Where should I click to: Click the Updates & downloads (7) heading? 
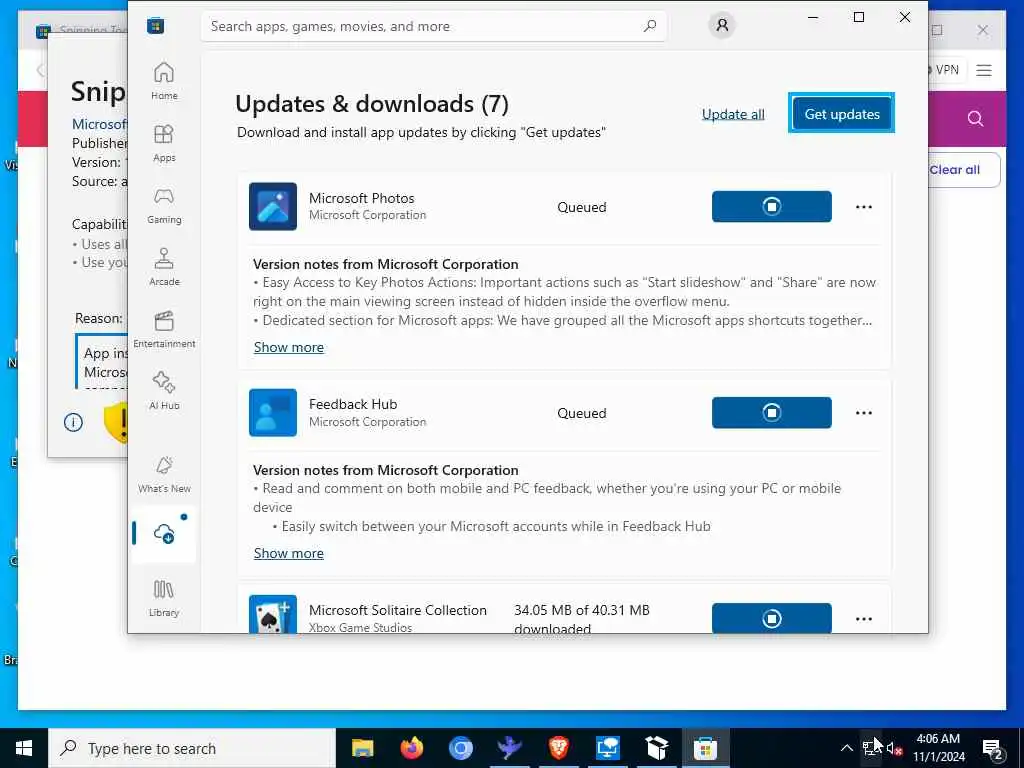coord(372,104)
